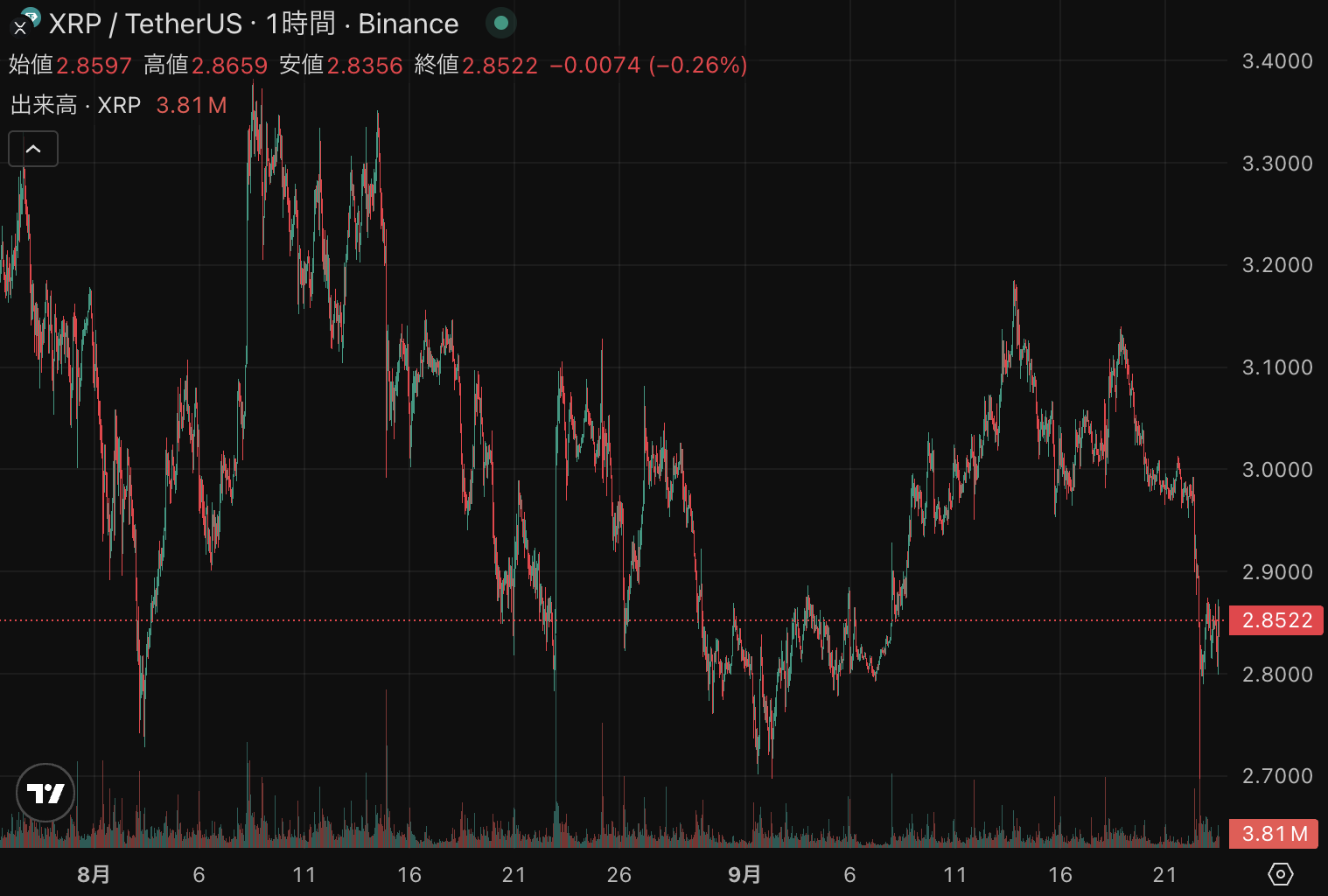The width and height of the screenshot is (1328, 896).
Task: Click the 8月 marker on time axis
Action: [x=94, y=875]
